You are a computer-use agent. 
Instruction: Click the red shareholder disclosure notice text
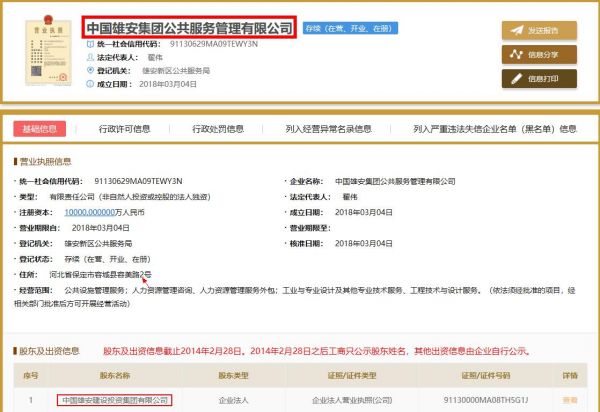[x=316, y=351]
